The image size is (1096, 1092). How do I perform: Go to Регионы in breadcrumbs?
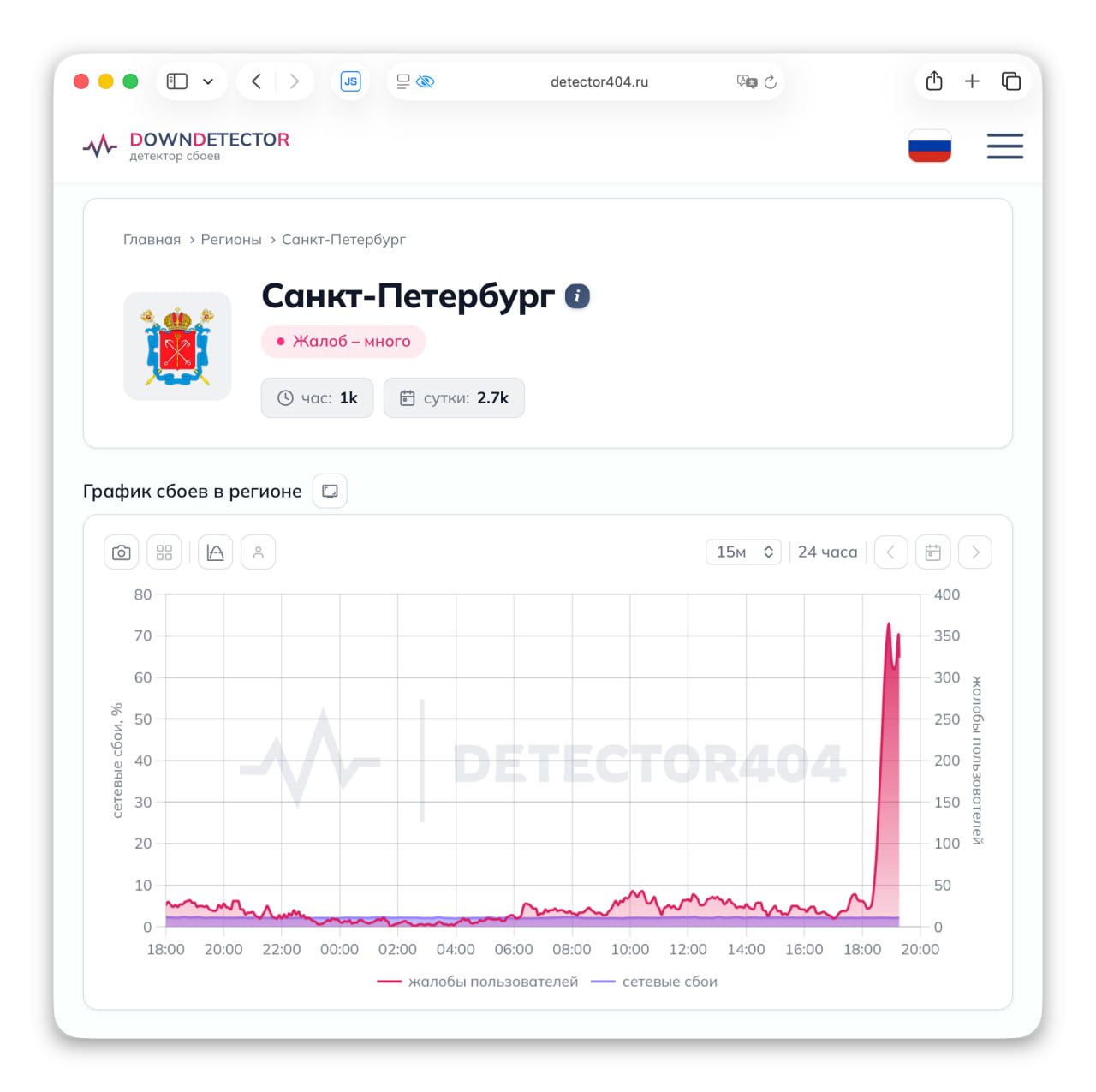(231, 240)
